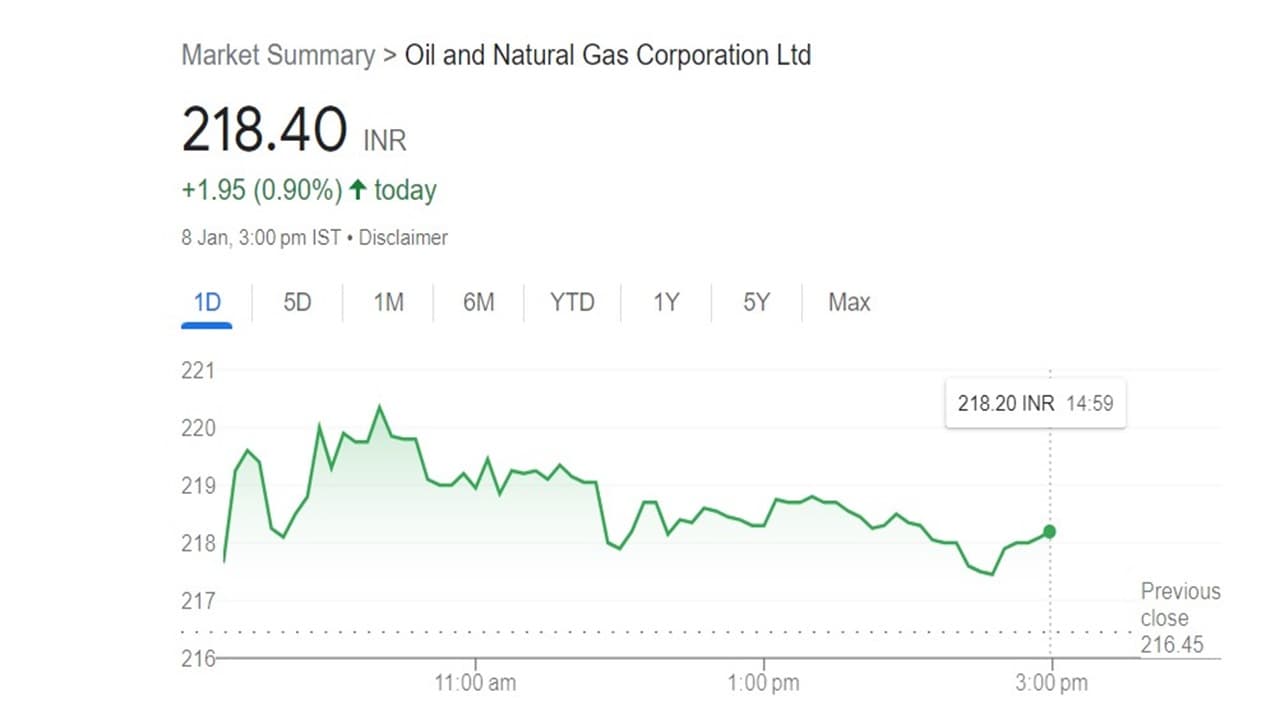Select the 6M time range
Image resolution: width=1280 pixels, height=720 pixels.
(478, 302)
